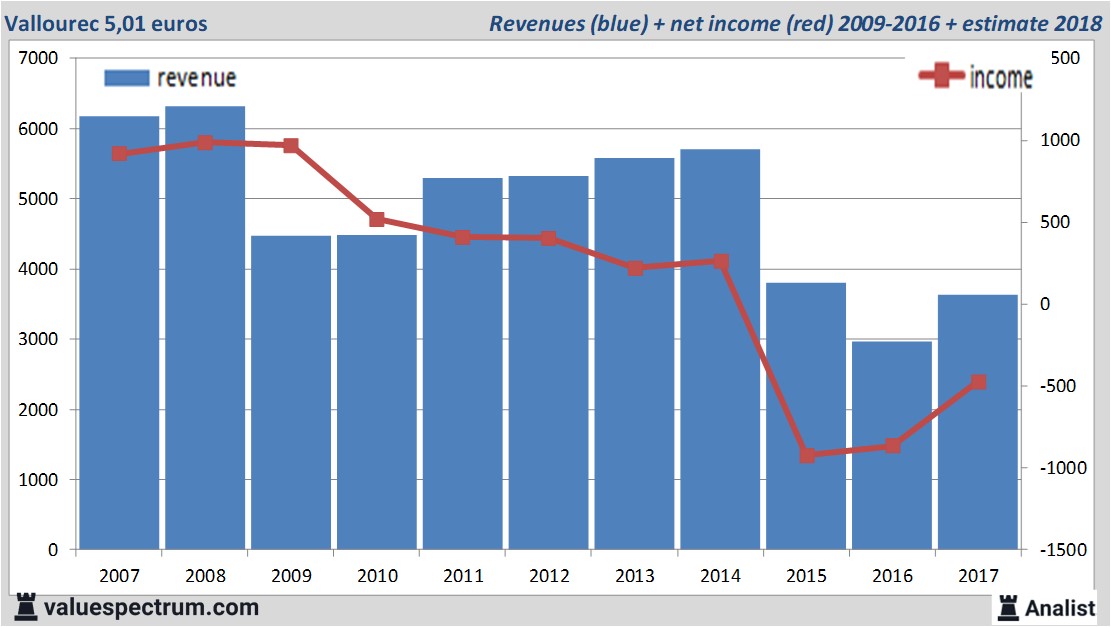This screenshot has width=1111, height=627.
Task: Click the 6000 left axis label
Action: (x=38, y=129)
